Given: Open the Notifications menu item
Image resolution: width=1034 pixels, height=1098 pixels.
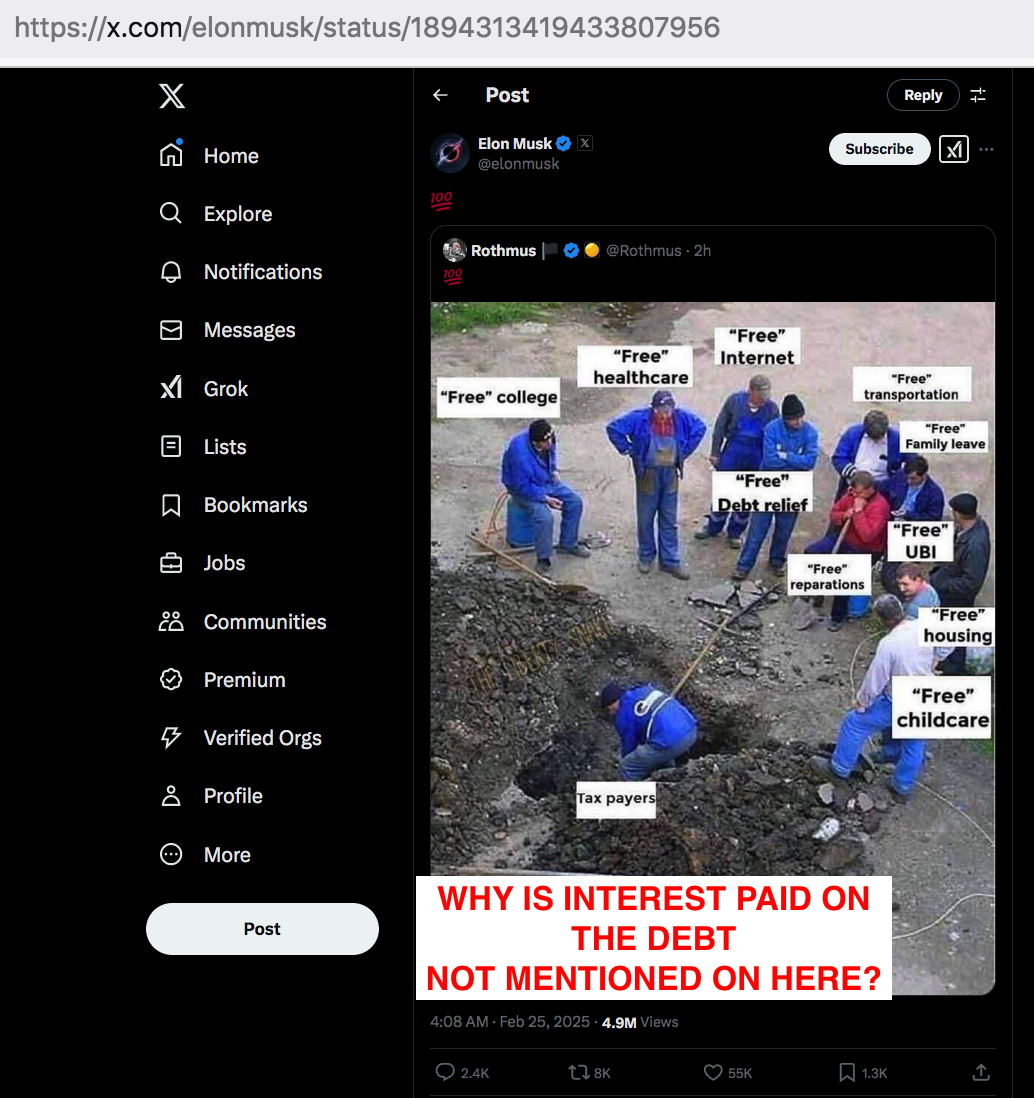Looking at the screenshot, I should click(x=242, y=272).
